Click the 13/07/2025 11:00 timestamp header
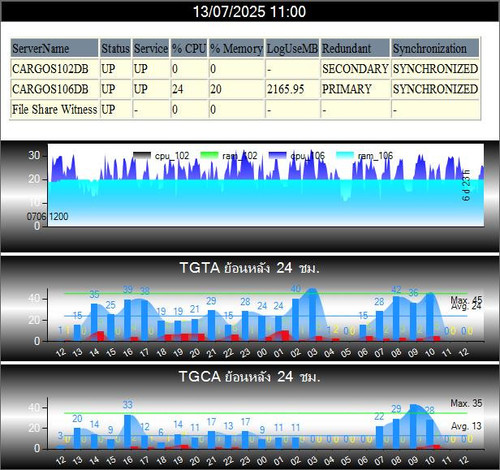Screen dimensions: 500x470 click(x=249, y=12)
